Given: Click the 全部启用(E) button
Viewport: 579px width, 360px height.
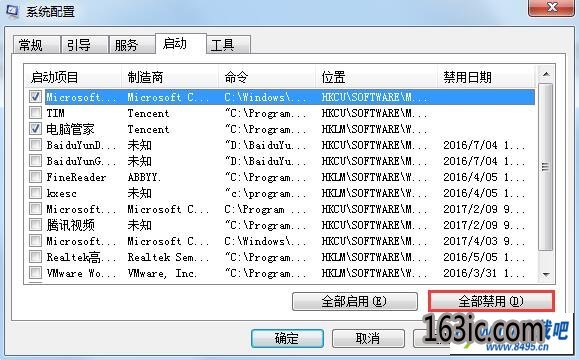Looking at the screenshot, I should click(x=354, y=302).
